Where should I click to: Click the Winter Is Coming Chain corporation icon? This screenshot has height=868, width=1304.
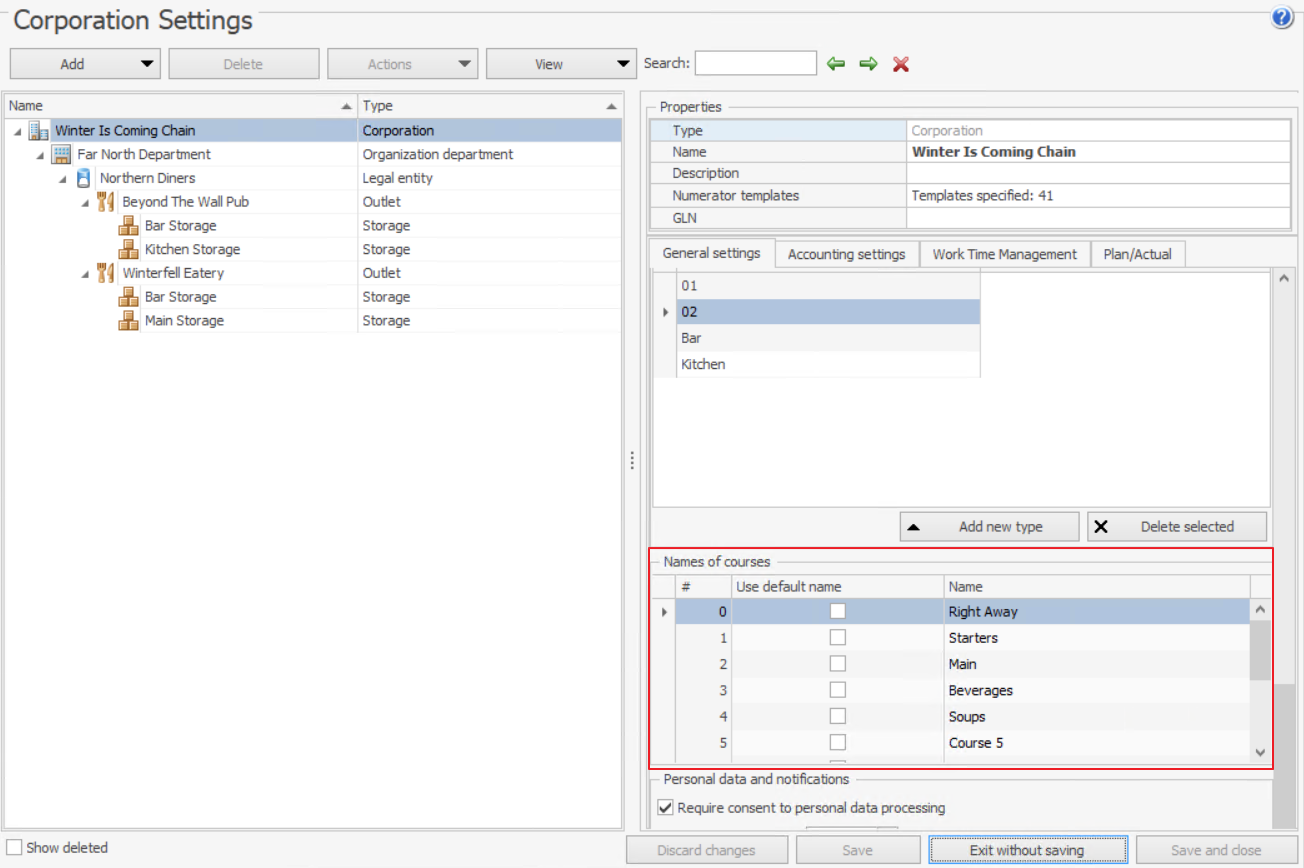pyautogui.click(x=39, y=131)
